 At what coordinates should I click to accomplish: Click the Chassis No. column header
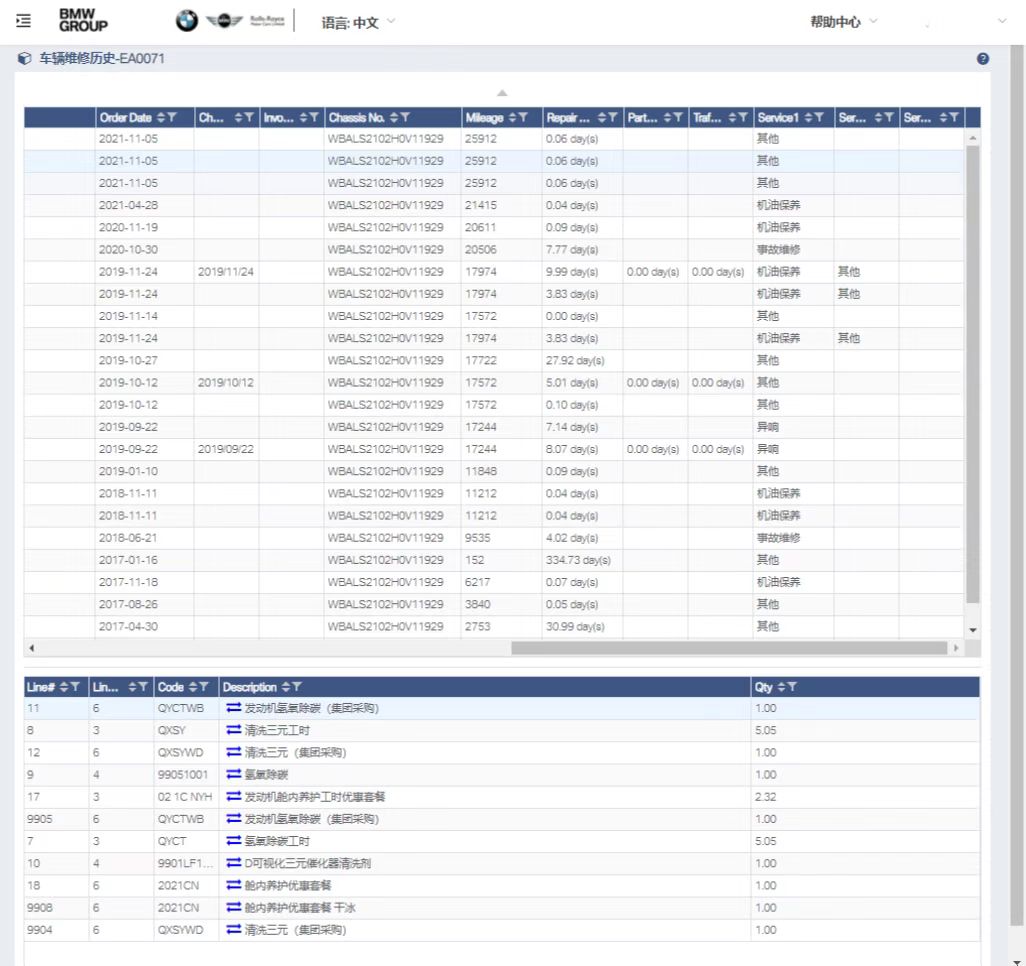click(x=393, y=118)
